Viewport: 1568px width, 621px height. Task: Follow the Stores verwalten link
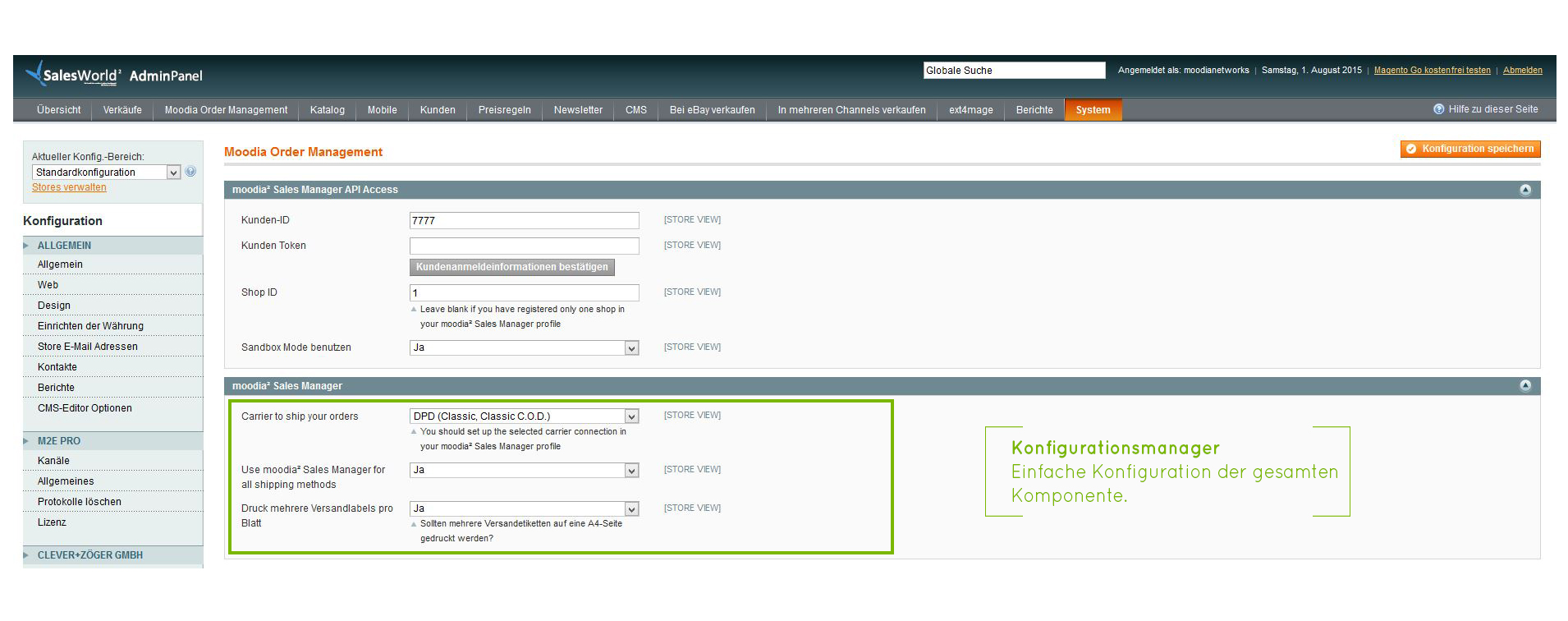click(x=69, y=187)
